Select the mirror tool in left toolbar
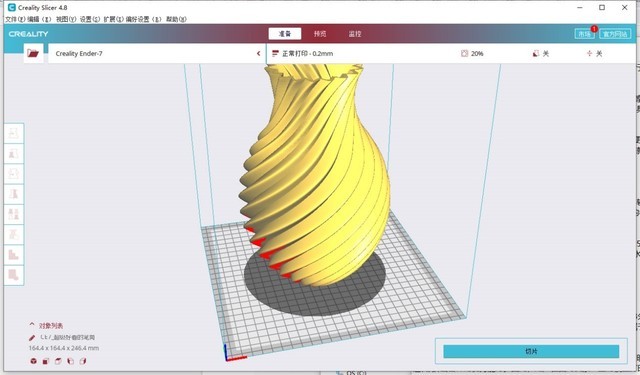640x375 pixels. point(13,194)
